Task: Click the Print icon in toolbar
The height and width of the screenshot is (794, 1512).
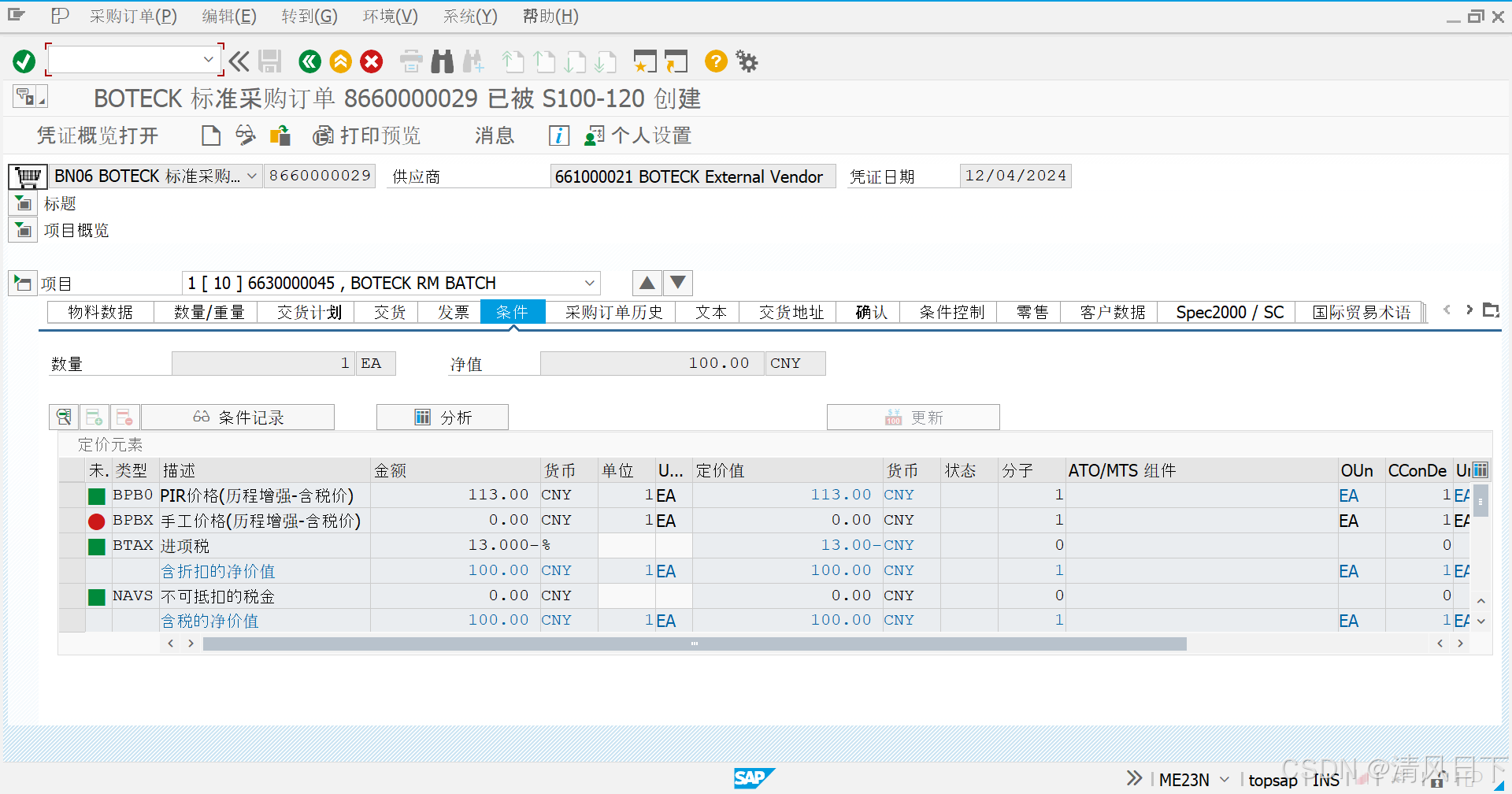Action: point(411,61)
